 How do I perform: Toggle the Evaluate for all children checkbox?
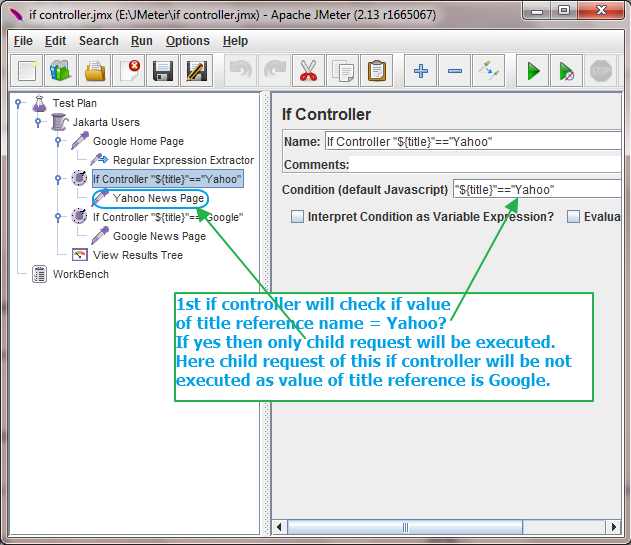pyautogui.click(x=573, y=217)
